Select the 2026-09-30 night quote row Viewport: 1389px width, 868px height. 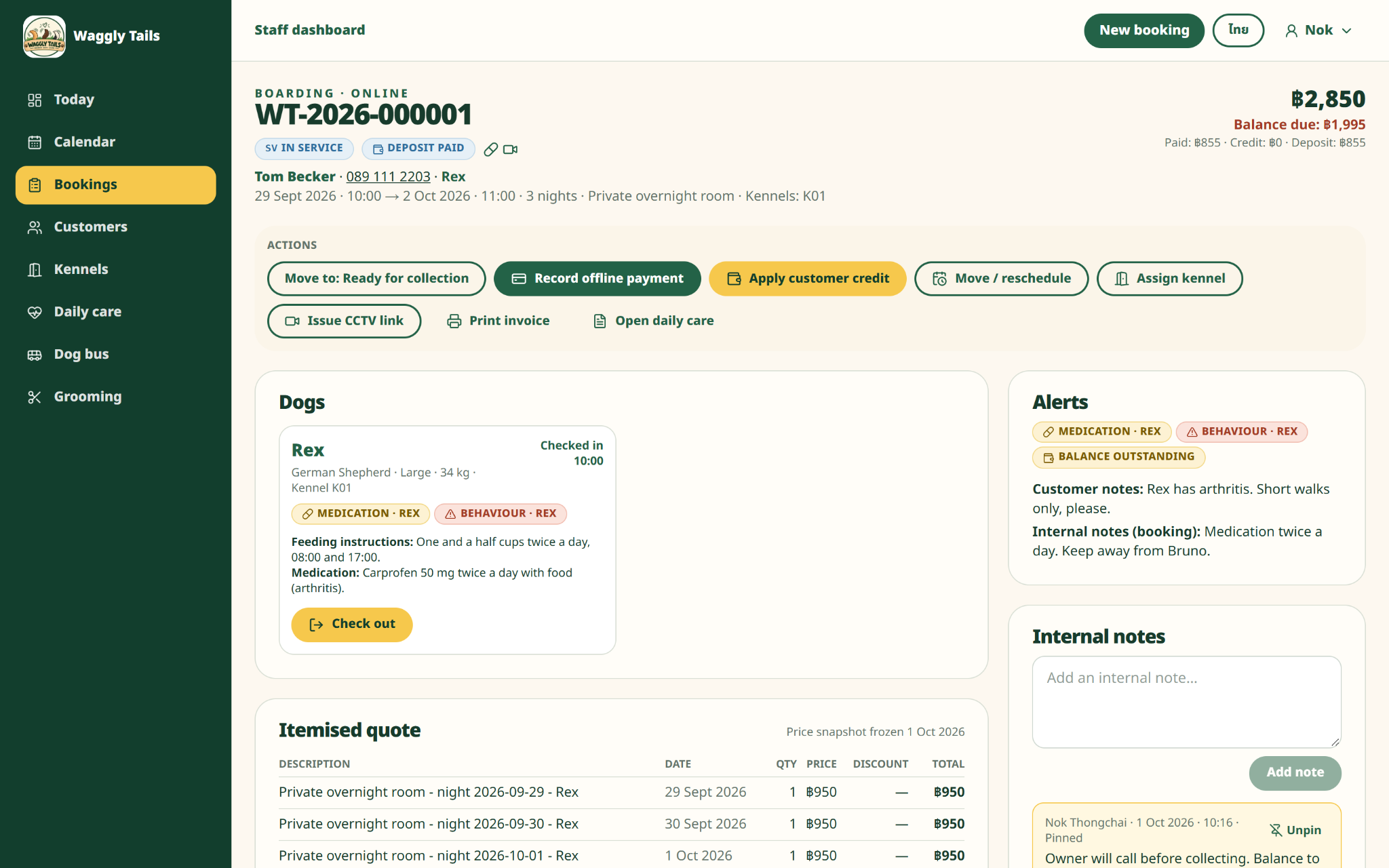621,825
